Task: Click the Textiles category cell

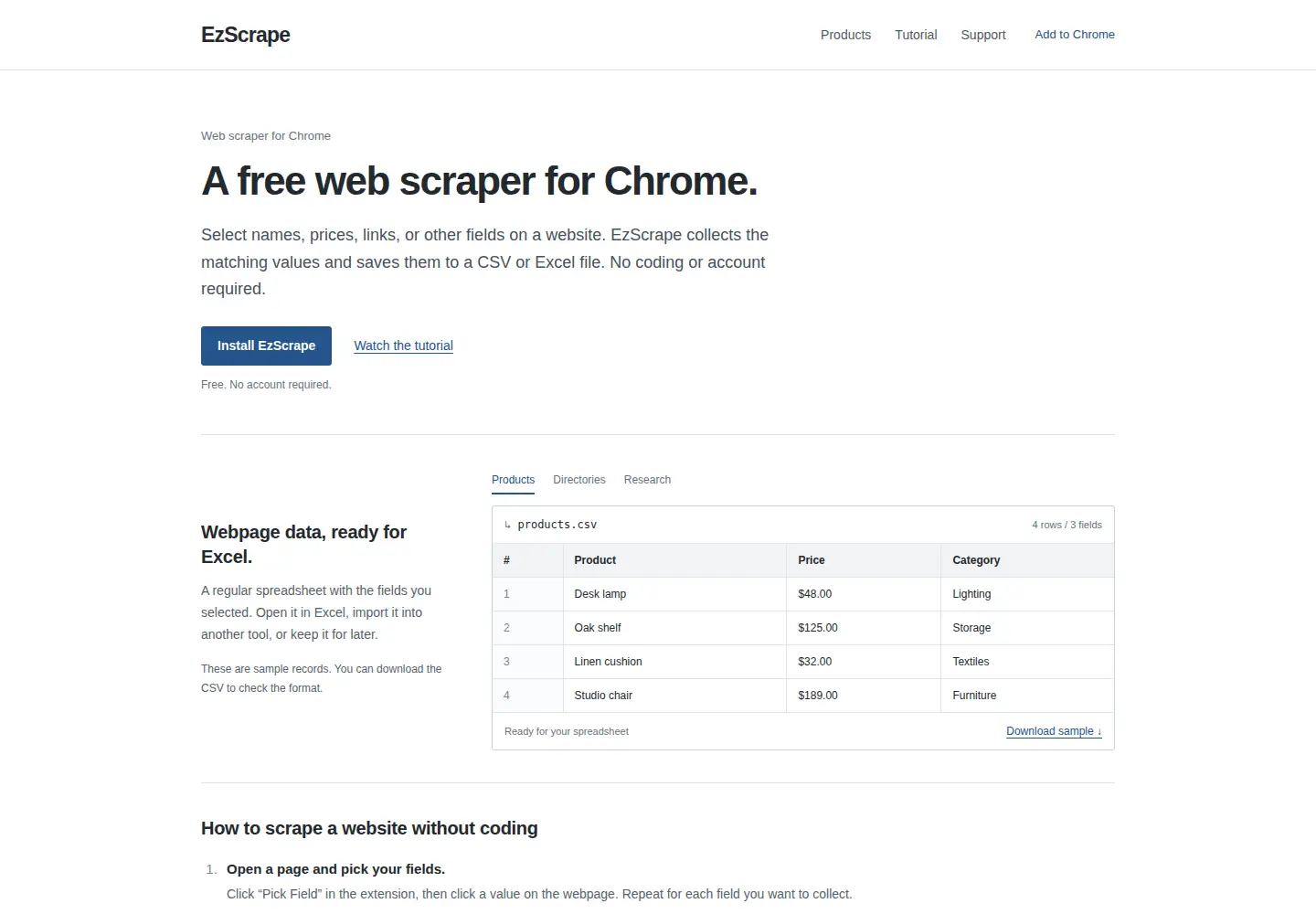Action: coord(1027,662)
